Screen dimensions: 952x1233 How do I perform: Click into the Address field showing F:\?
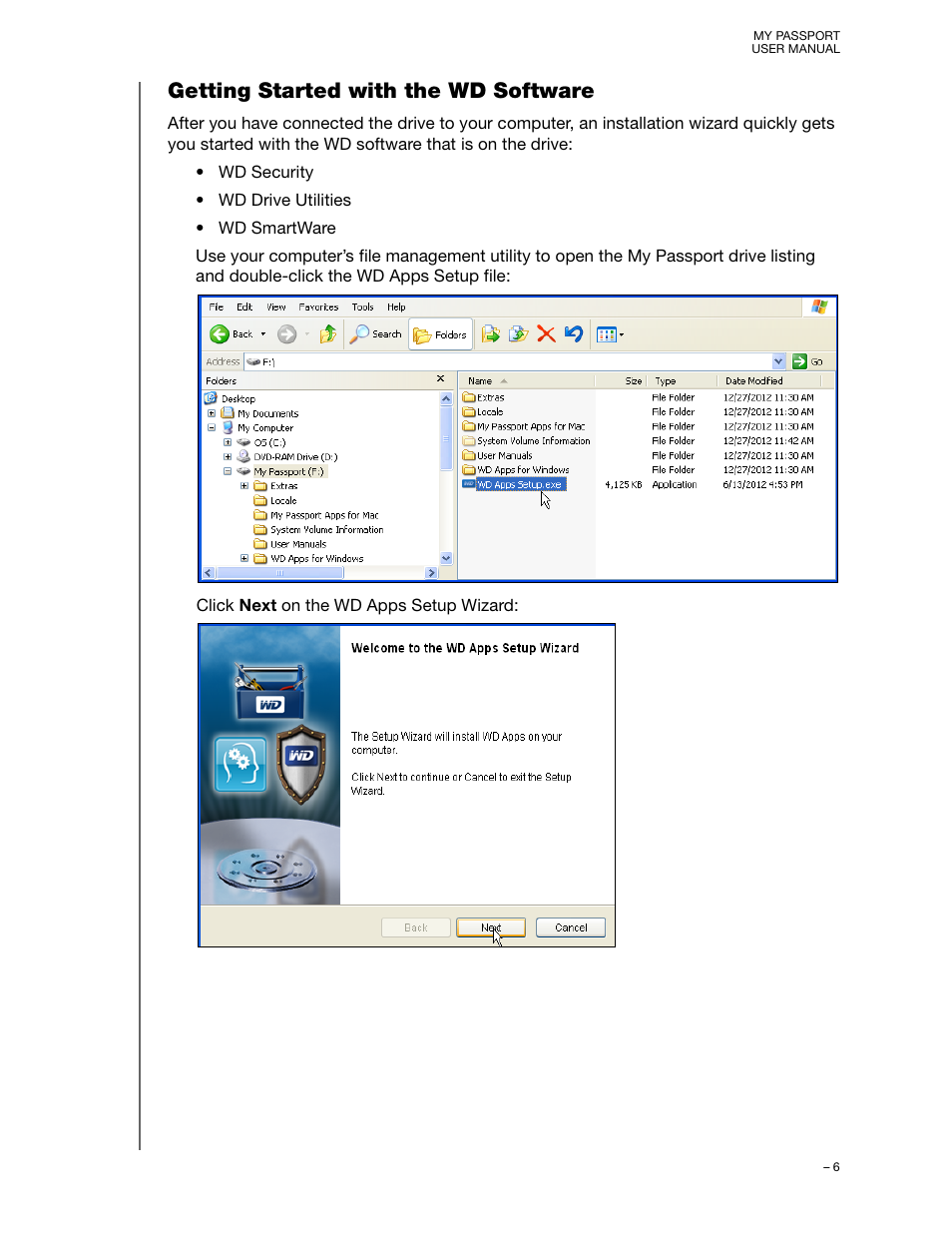coord(509,361)
